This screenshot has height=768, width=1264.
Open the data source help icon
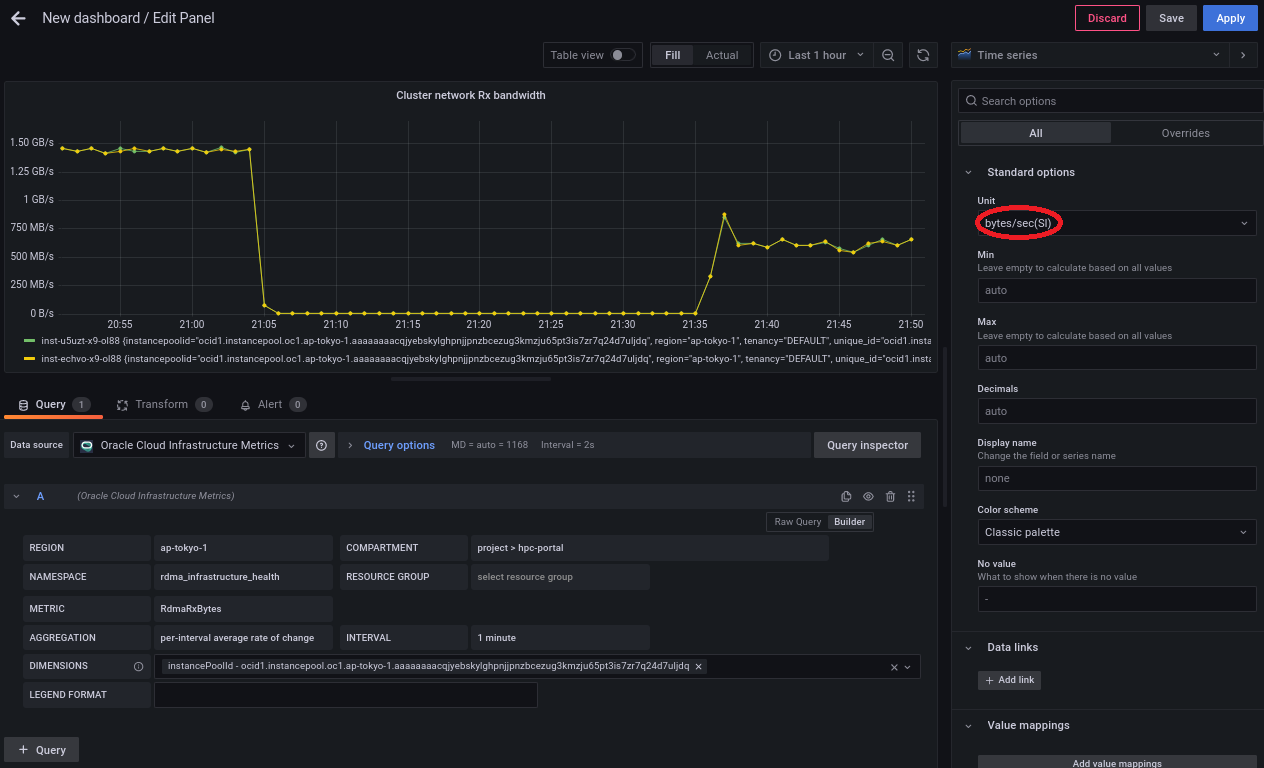[321, 445]
